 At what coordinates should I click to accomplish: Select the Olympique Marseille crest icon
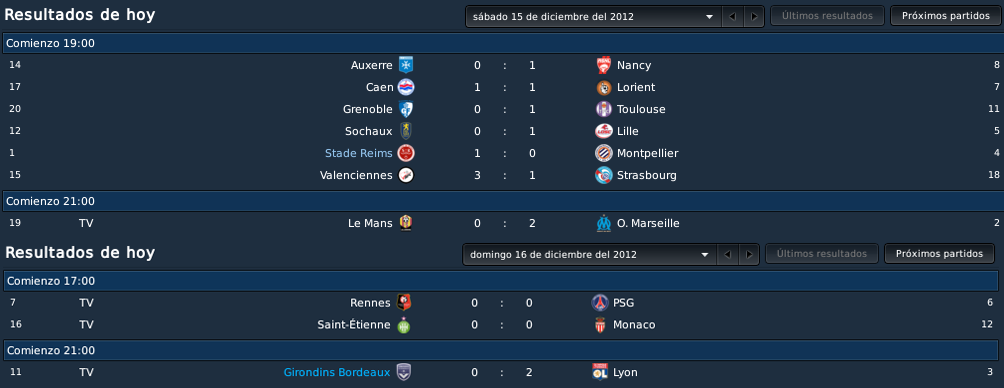coord(604,223)
